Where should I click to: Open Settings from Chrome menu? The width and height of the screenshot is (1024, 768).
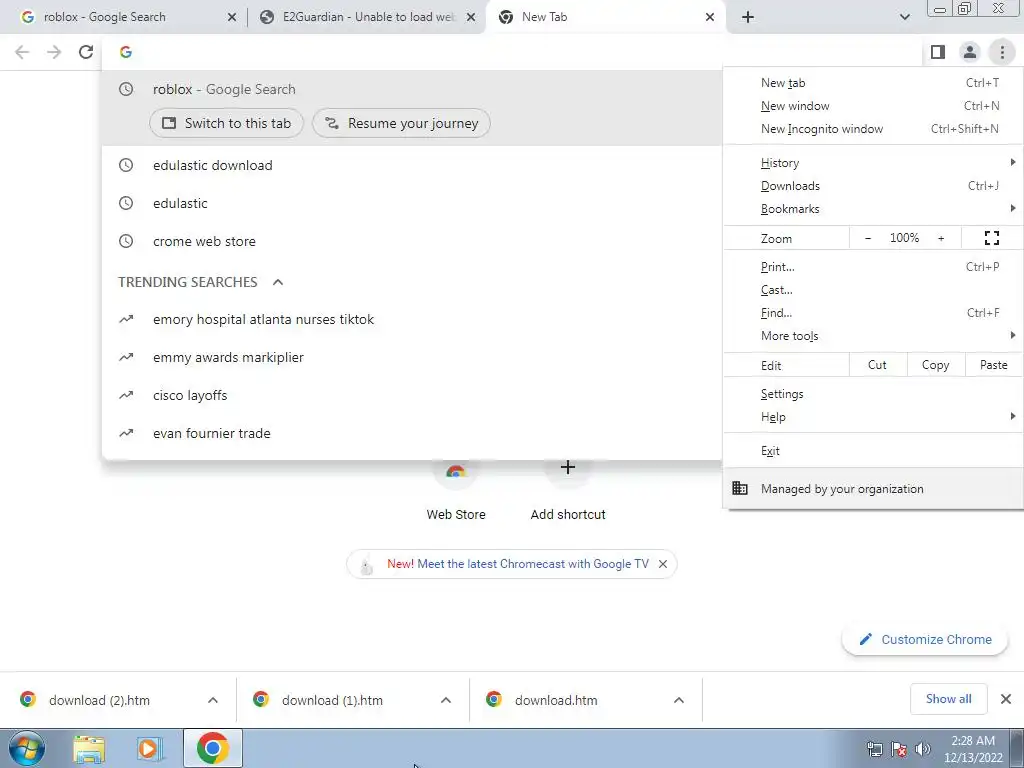click(873, 394)
